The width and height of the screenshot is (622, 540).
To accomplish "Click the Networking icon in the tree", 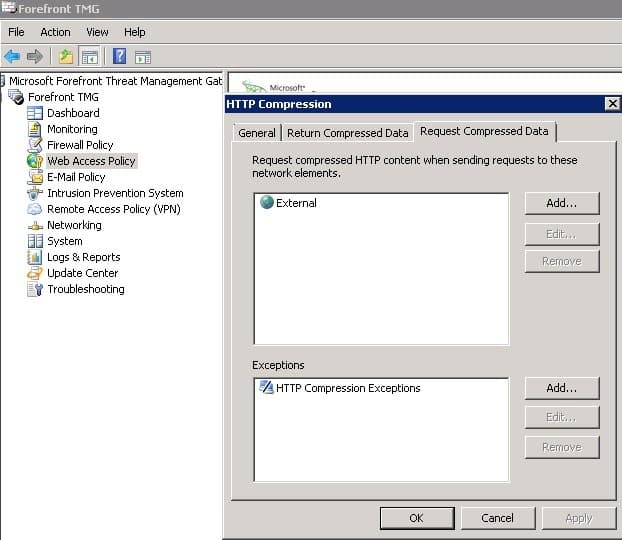I will tap(35, 226).
